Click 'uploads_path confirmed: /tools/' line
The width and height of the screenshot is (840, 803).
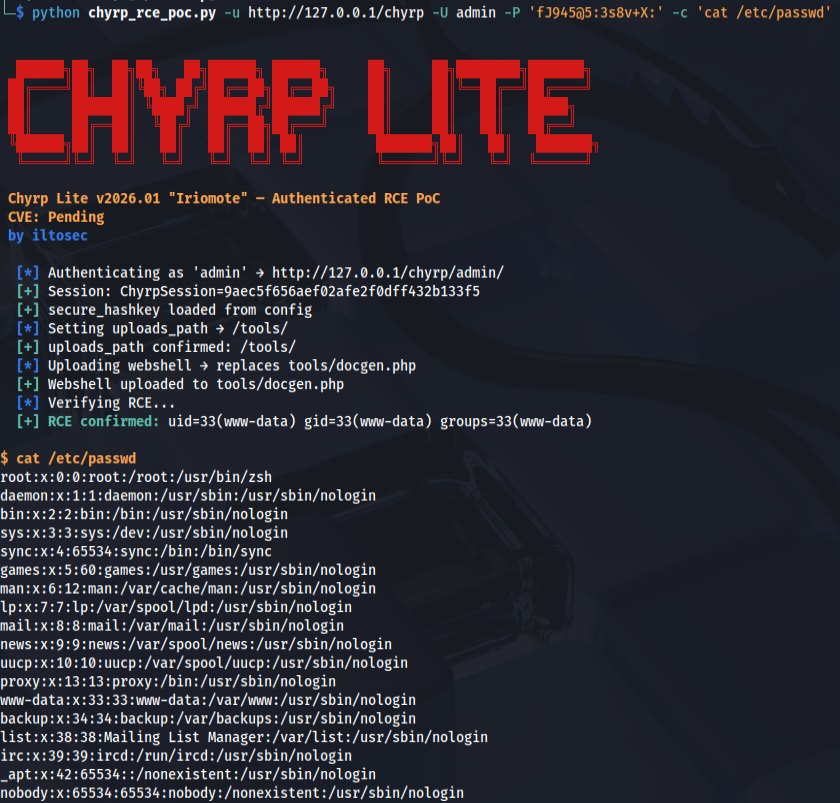156,347
